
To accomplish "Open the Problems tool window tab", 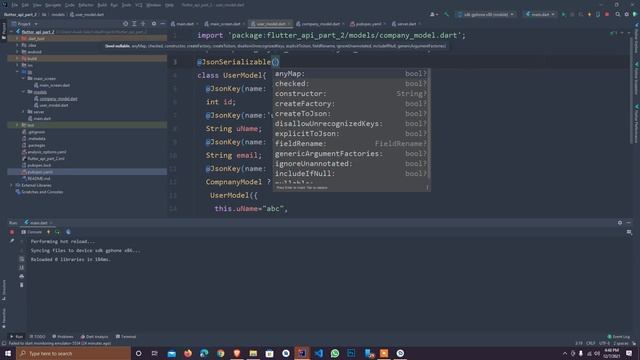I will coord(62,337).
